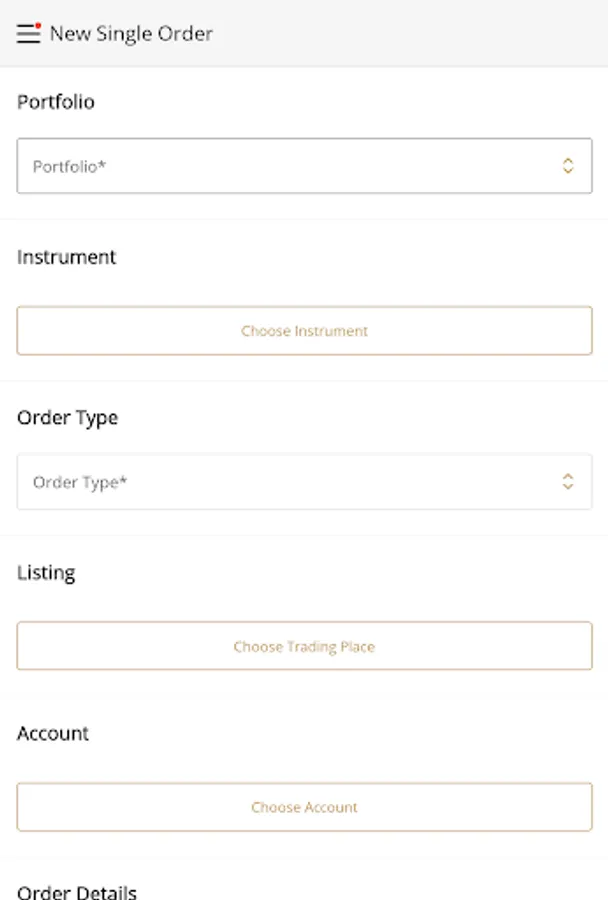Click the Portfolio field up-down chevron
This screenshot has width=608, height=900.
tap(567, 166)
